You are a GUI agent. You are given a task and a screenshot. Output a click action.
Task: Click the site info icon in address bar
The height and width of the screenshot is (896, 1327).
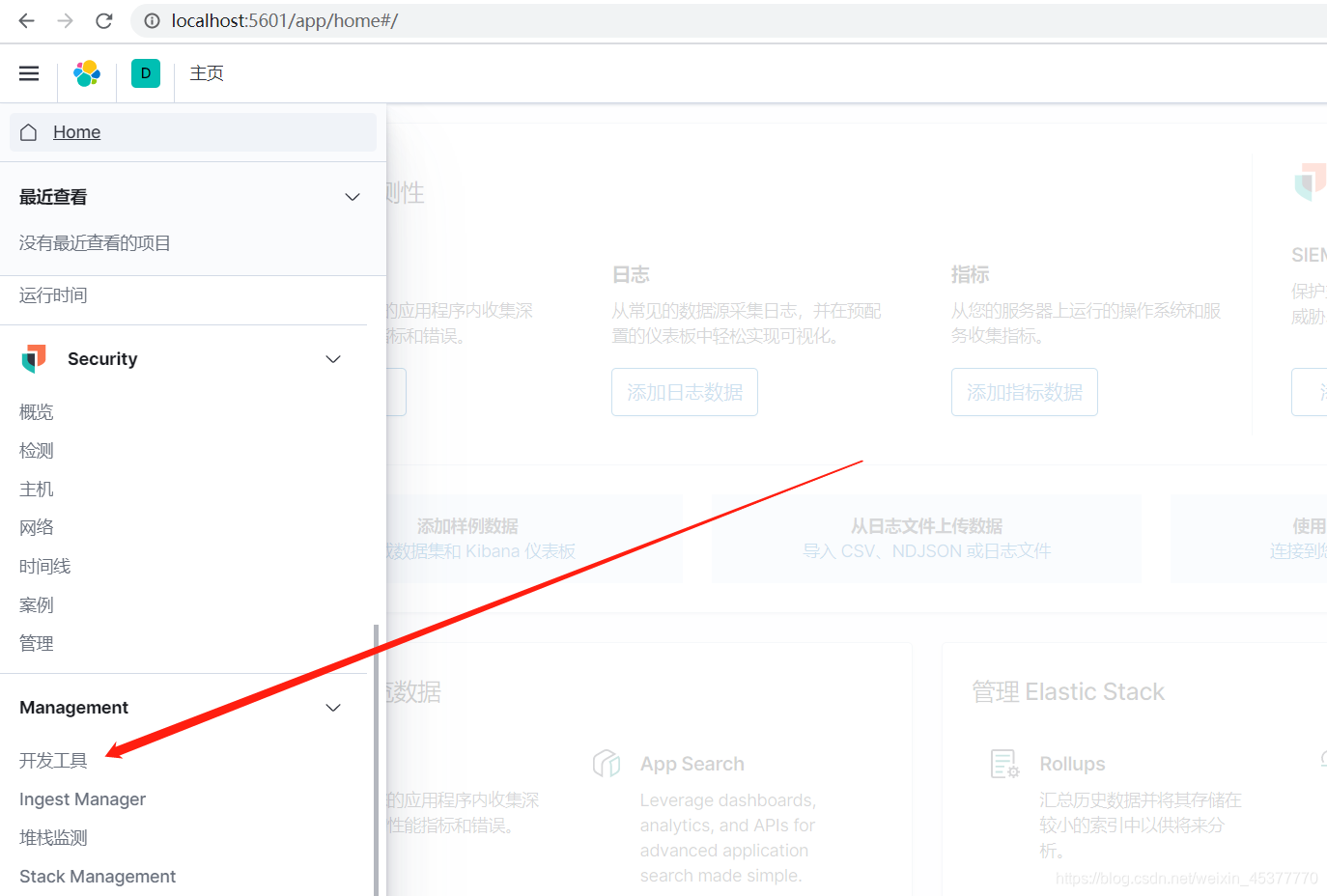152,20
